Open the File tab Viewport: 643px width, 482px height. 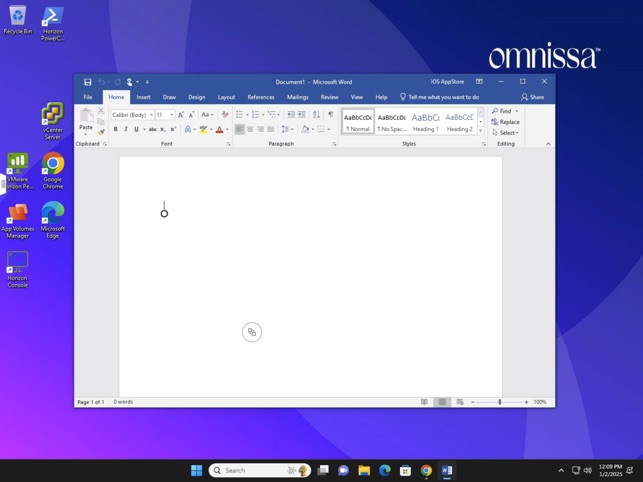pyautogui.click(x=88, y=97)
